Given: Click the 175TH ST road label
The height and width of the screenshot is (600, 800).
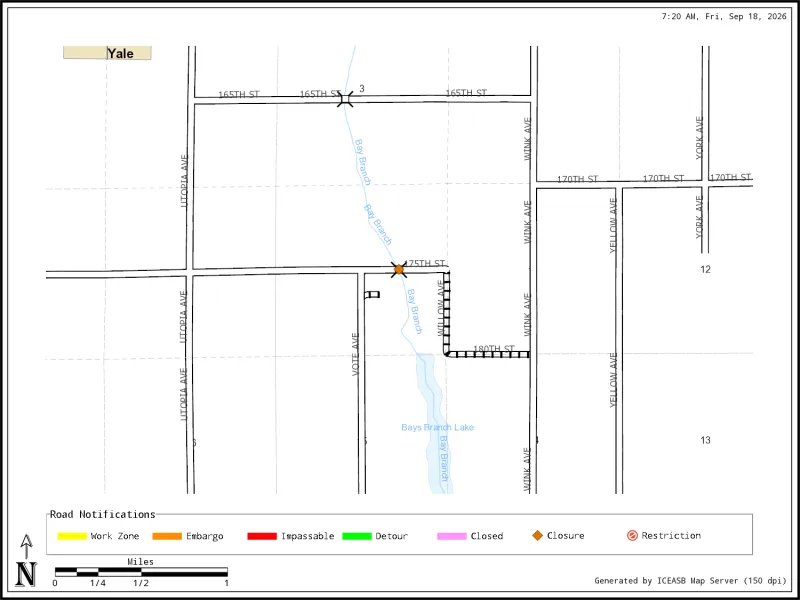Looking at the screenshot, I should [x=424, y=263].
